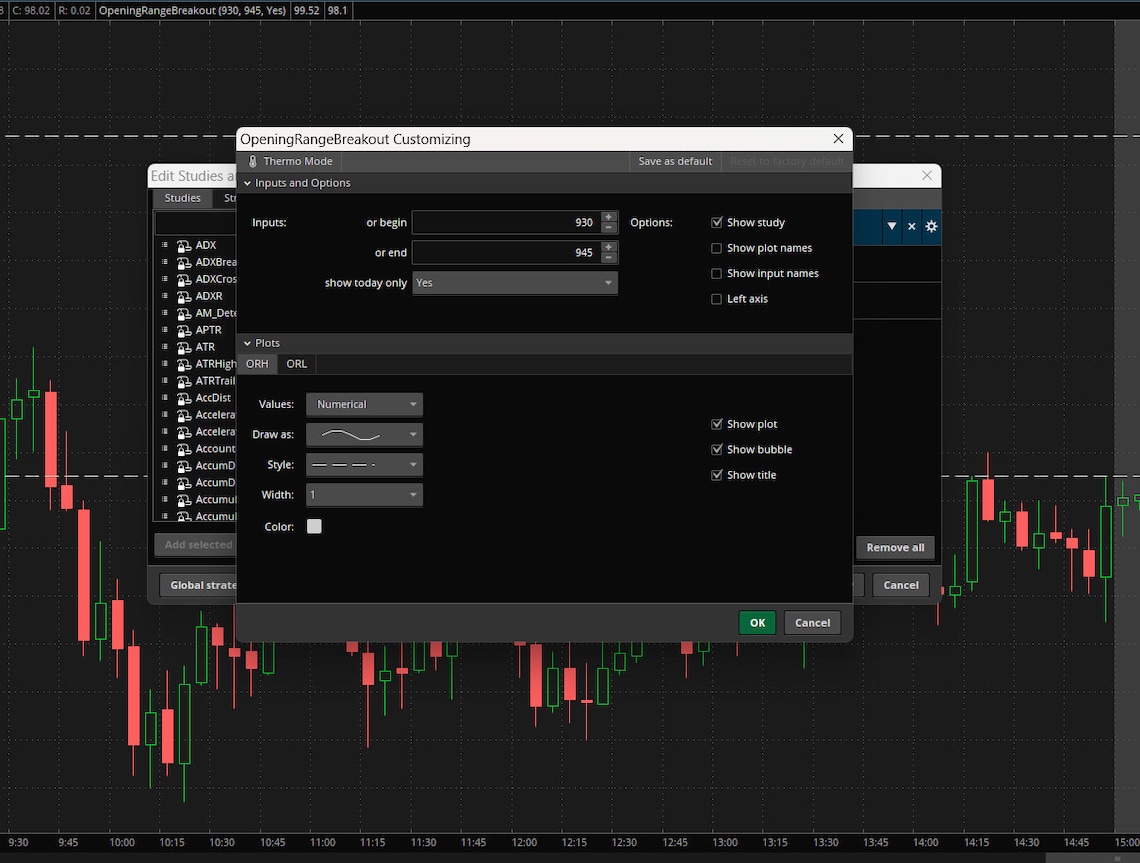Image resolution: width=1140 pixels, height=863 pixels.
Task: Click the Remove all button
Action: coord(894,547)
